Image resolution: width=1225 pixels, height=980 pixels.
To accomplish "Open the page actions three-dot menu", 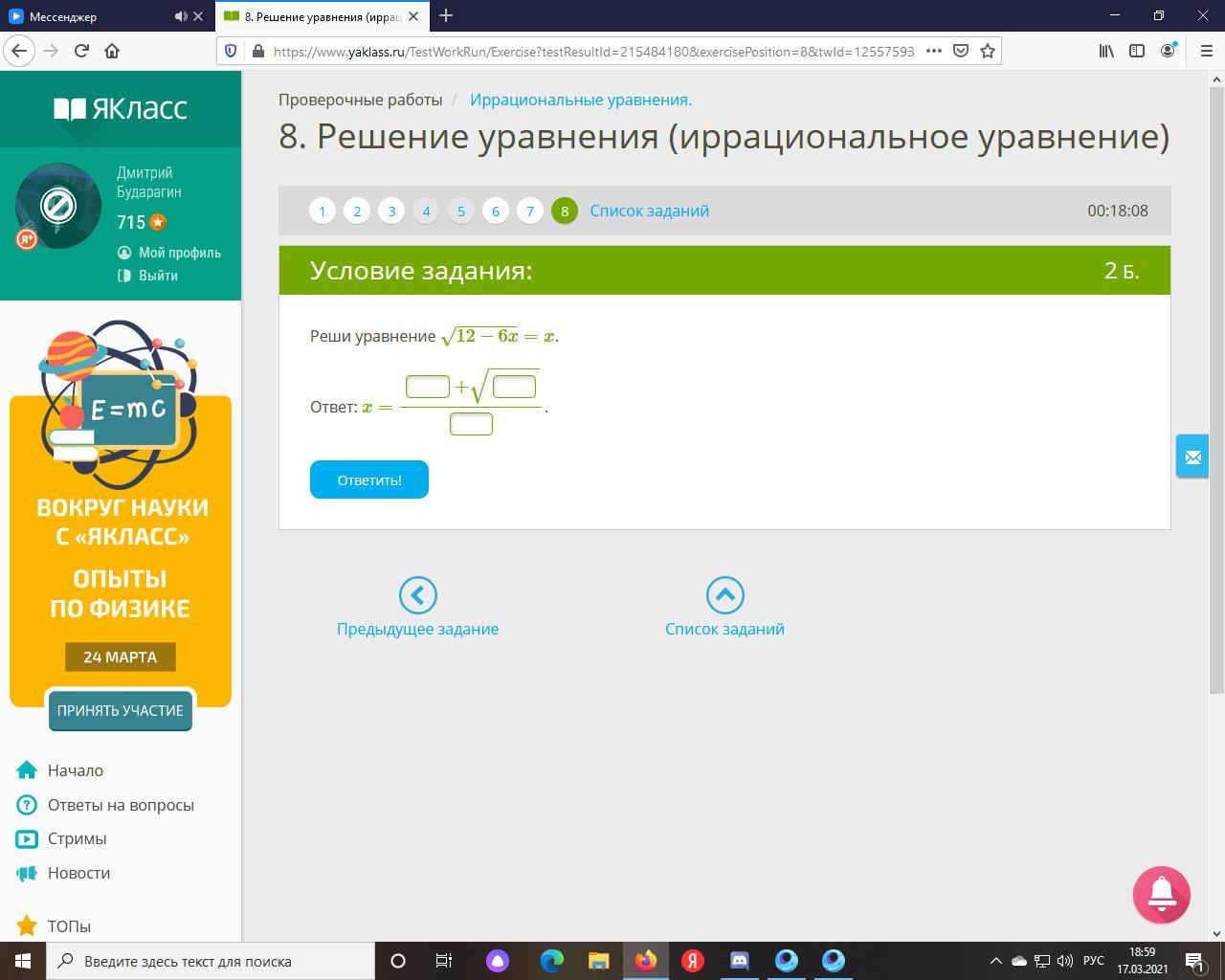I will 934,51.
